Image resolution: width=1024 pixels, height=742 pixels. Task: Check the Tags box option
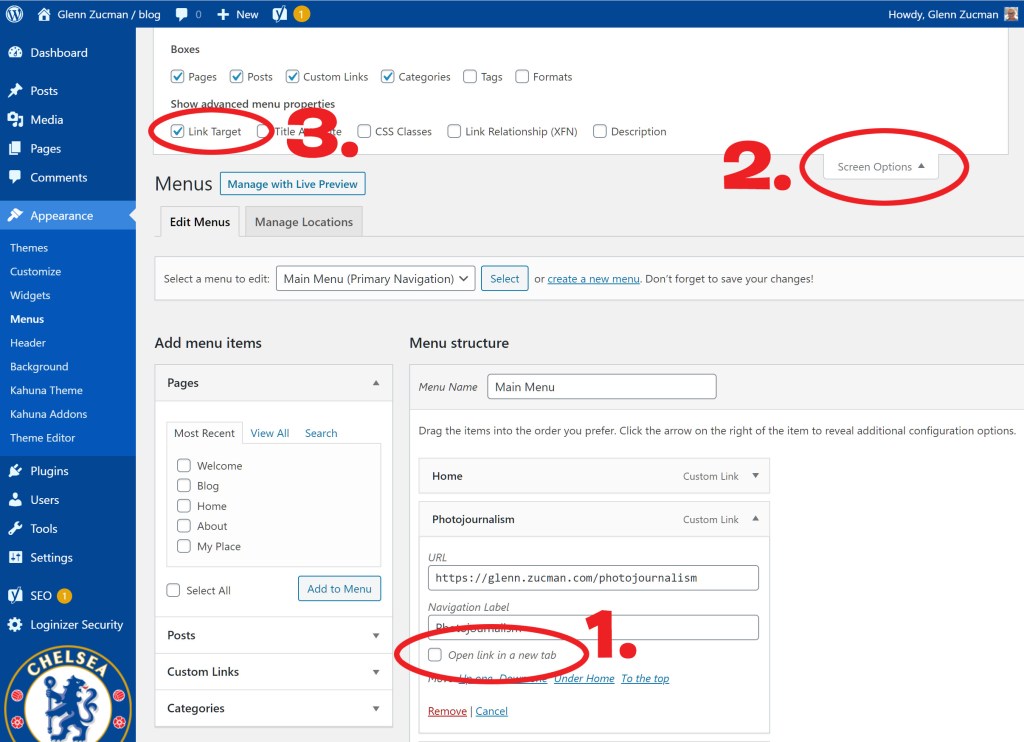(470, 77)
